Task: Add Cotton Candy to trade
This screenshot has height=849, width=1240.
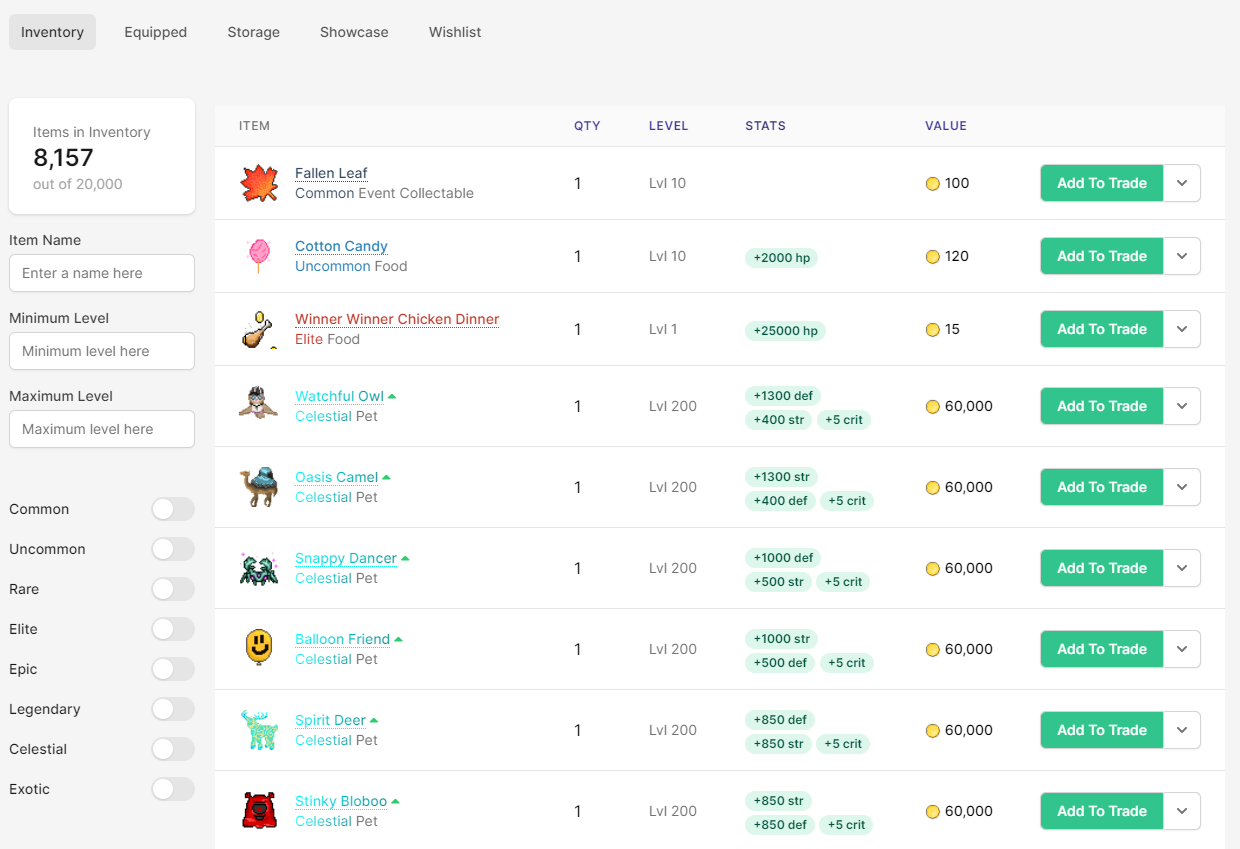Action: pos(1101,256)
